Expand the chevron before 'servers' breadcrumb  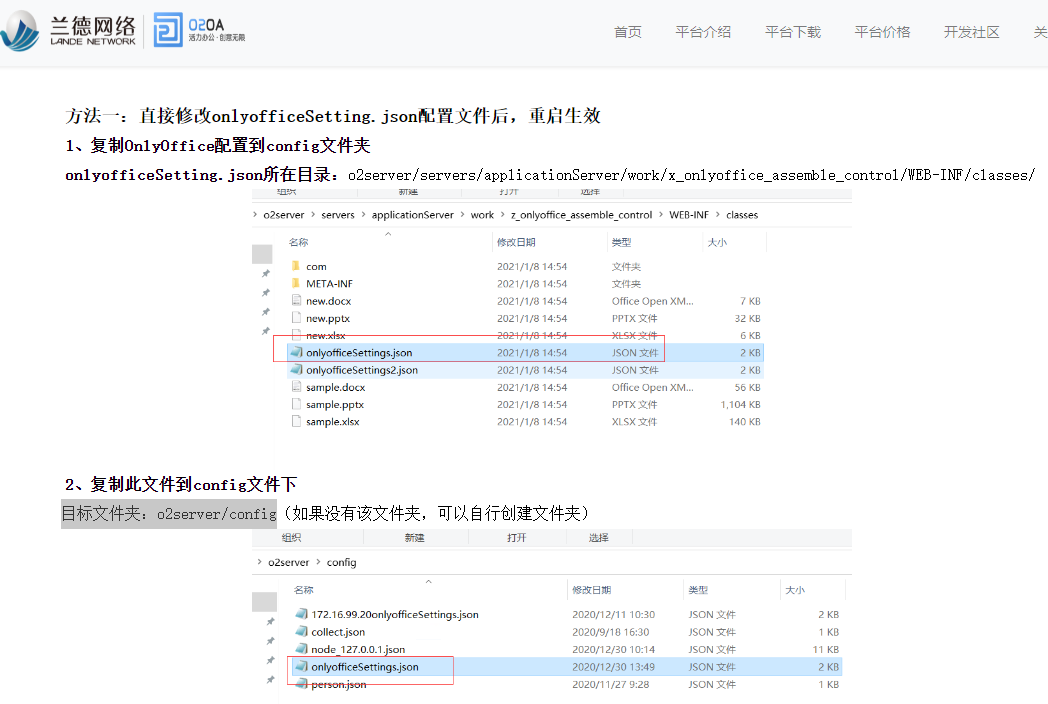point(313,215)
